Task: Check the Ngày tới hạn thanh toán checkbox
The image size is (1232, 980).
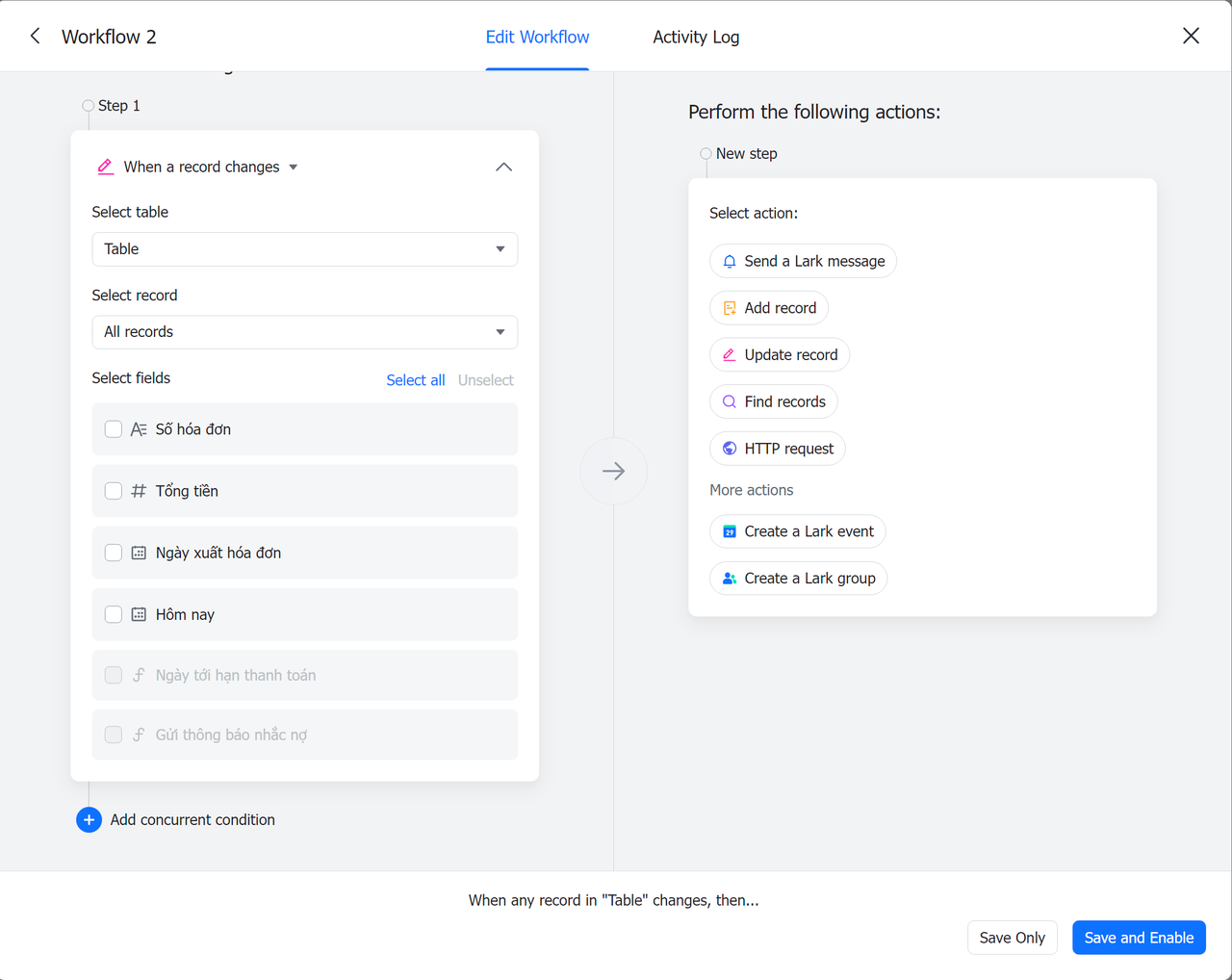Action: [x=114, y=675]
